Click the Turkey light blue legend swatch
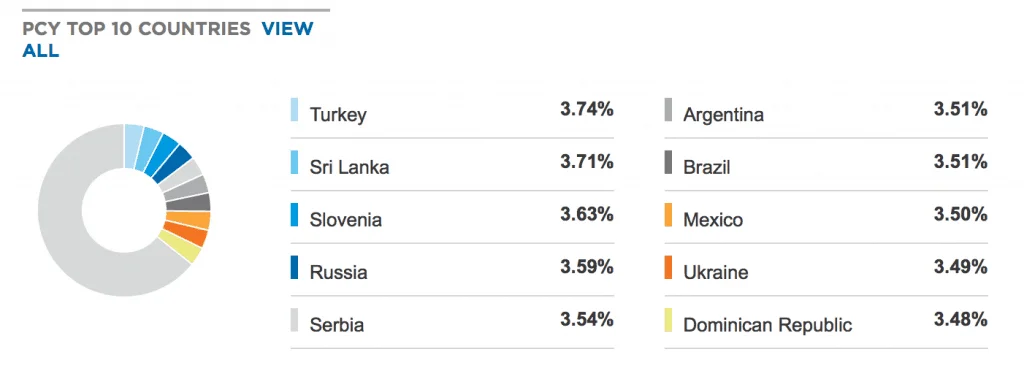The height and width of the screenshot is (371, 1024). coord(295,110)
